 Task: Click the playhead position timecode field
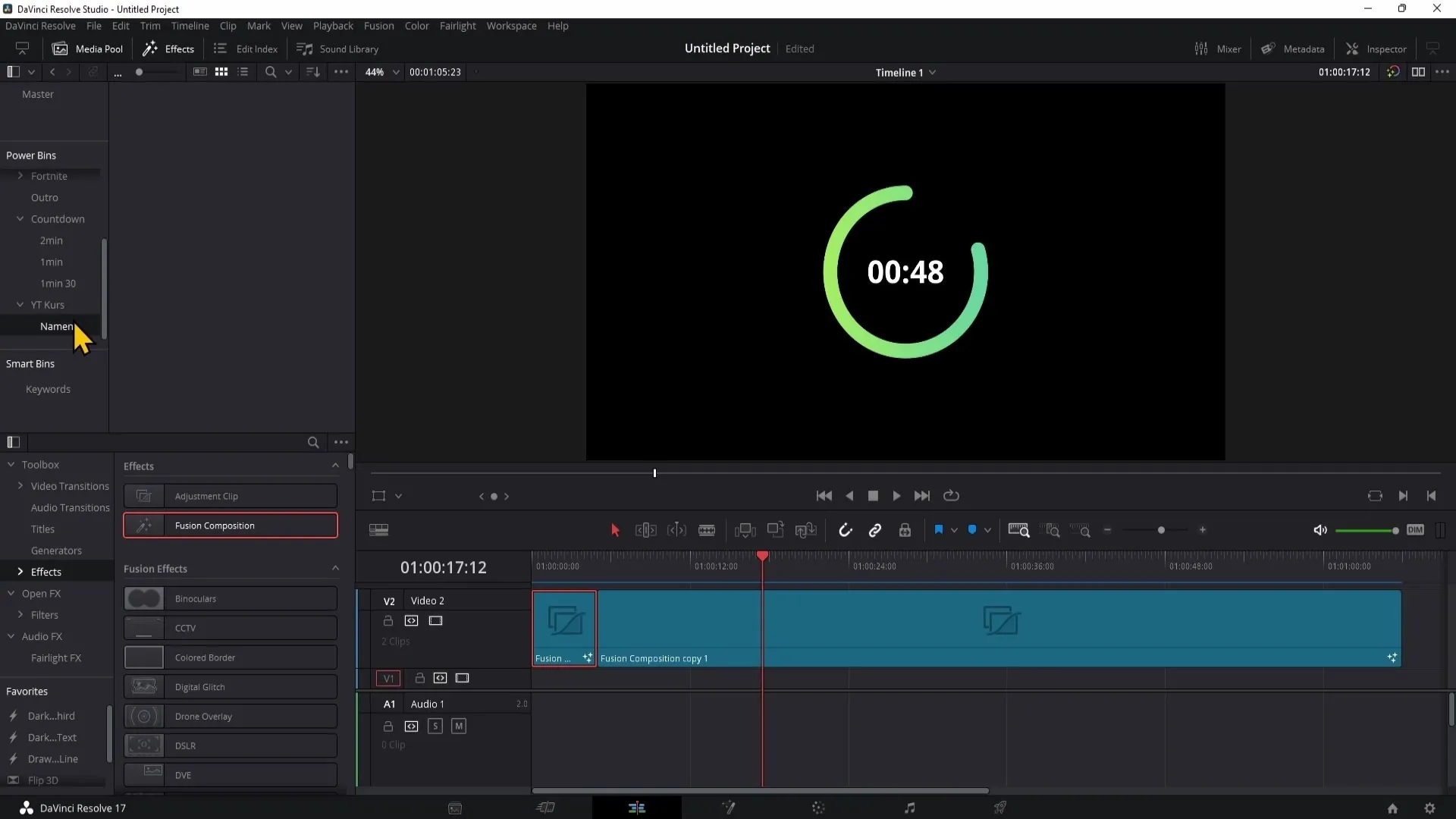coord(443,567)
